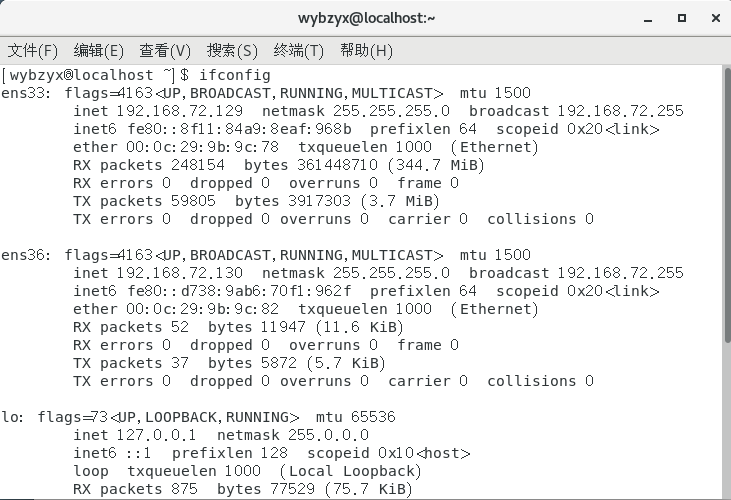This screenshot has height=500, width=731.
Task: Click MAC address 00:0c:29:9b:9c:78
Action: [202, 147]
